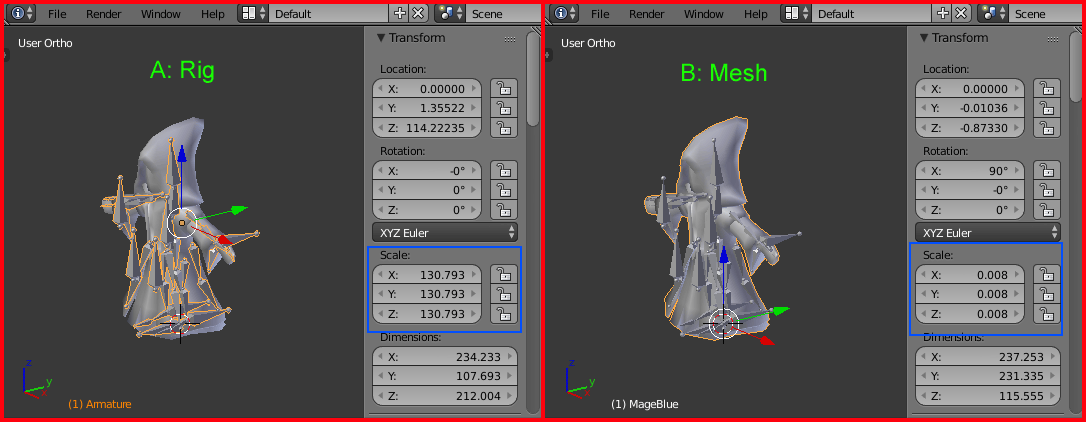Image resolution: width=1086 pixels, height=422 pixels.
Task: Toggle the Location Z lock in Mesh panel
Action: click(x=1047, y=128)
